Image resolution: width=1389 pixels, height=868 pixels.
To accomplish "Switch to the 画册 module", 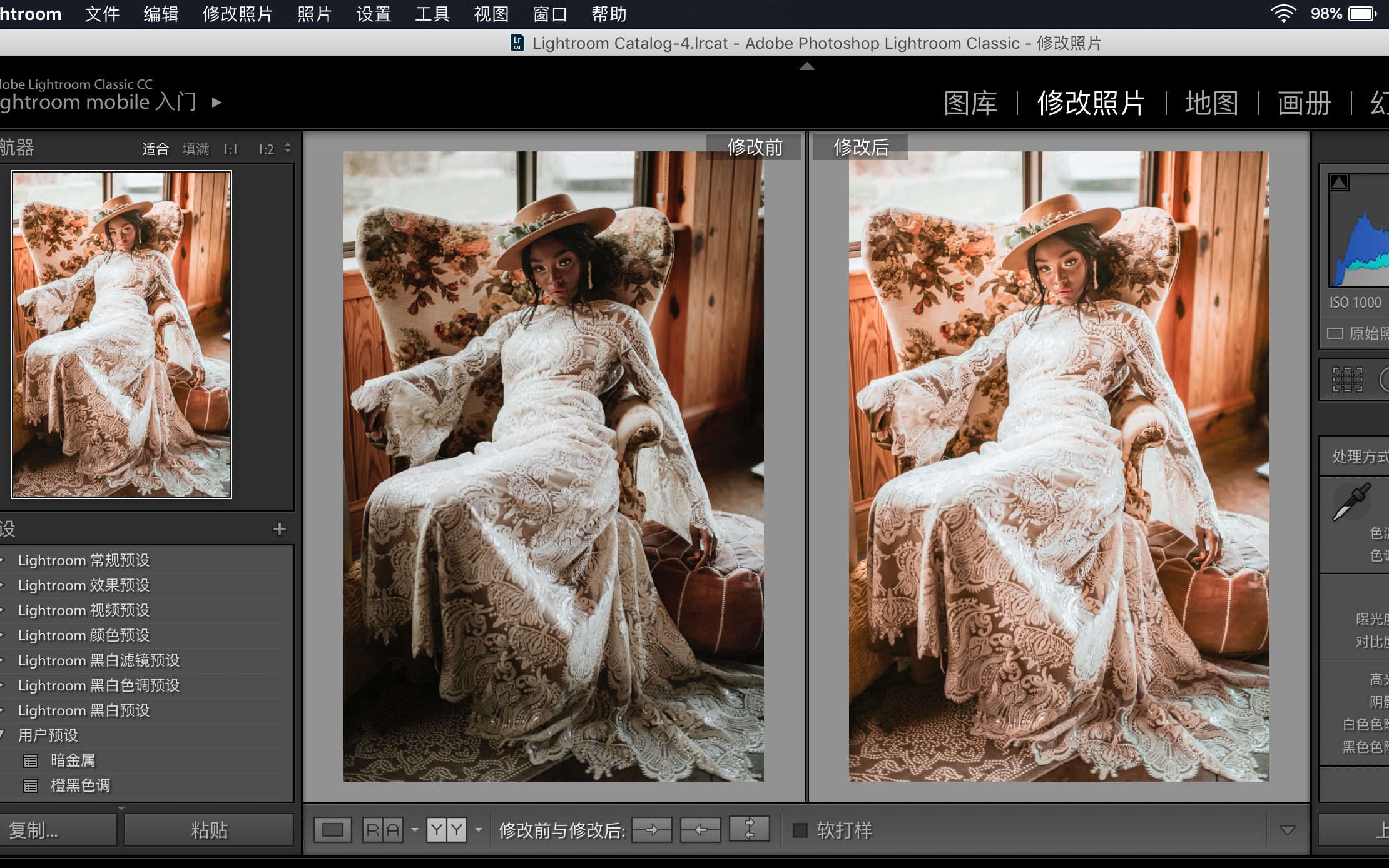I will pos(1304,103).
